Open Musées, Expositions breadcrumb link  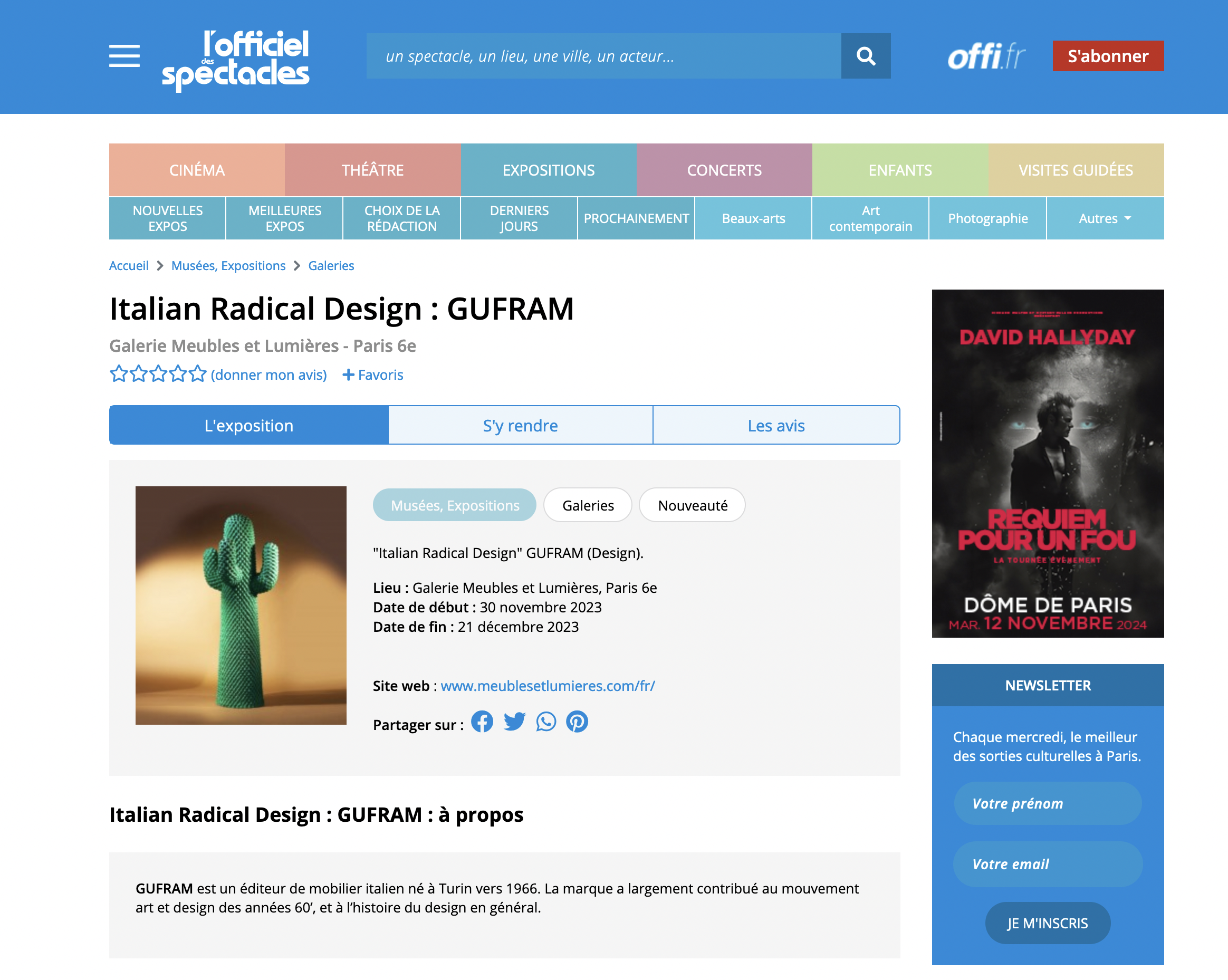[x=228, y=265]
